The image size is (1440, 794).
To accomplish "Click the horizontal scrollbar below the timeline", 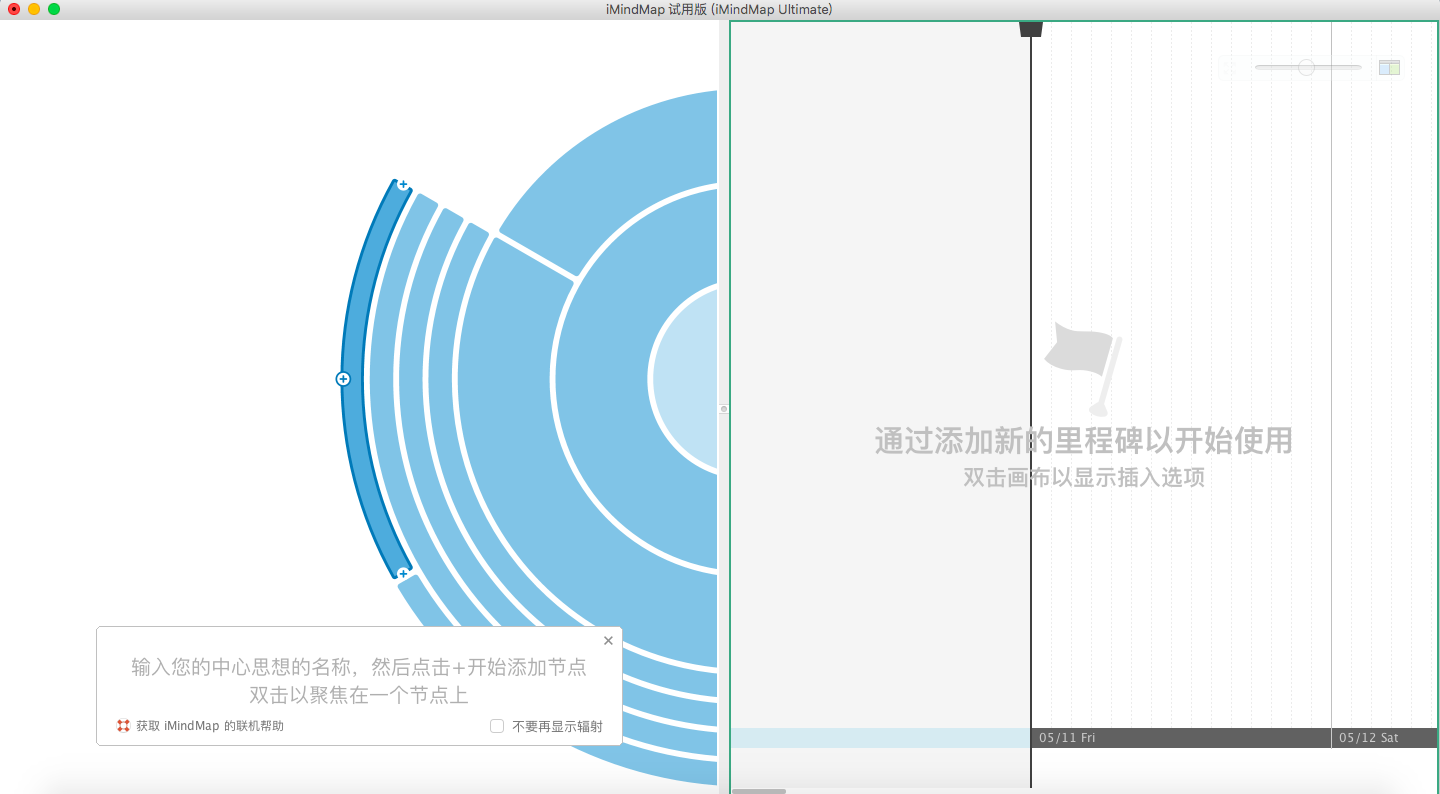I will 758,791.
